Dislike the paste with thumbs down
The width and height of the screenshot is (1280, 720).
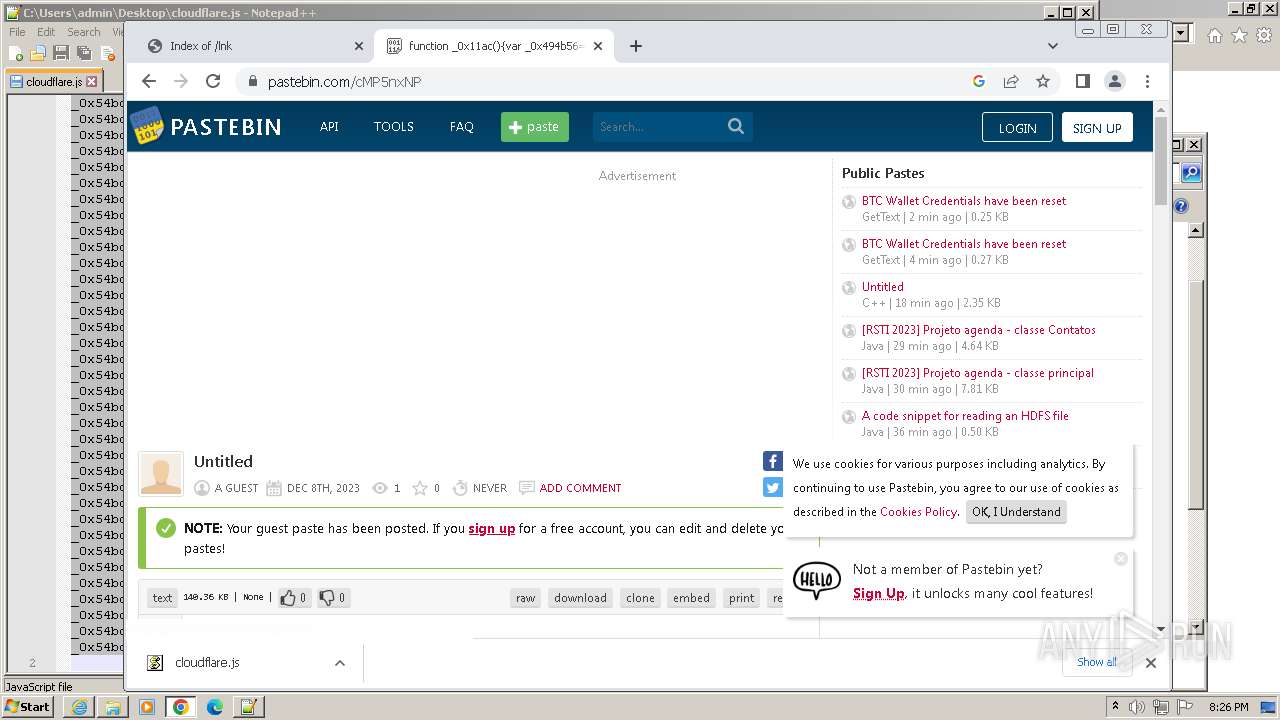[x=331, y=598]
